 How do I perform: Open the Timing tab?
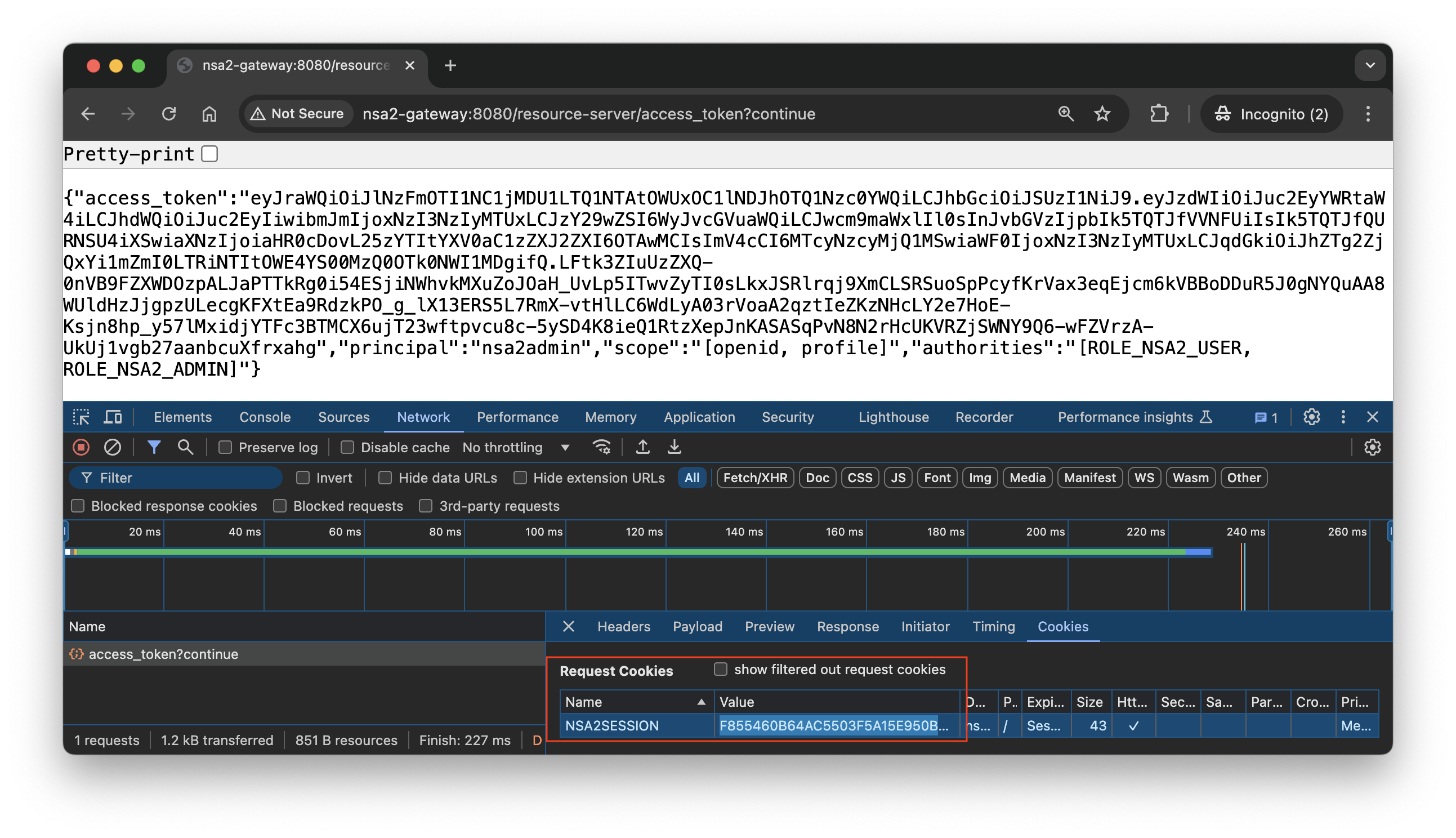[x=993, y=627]
